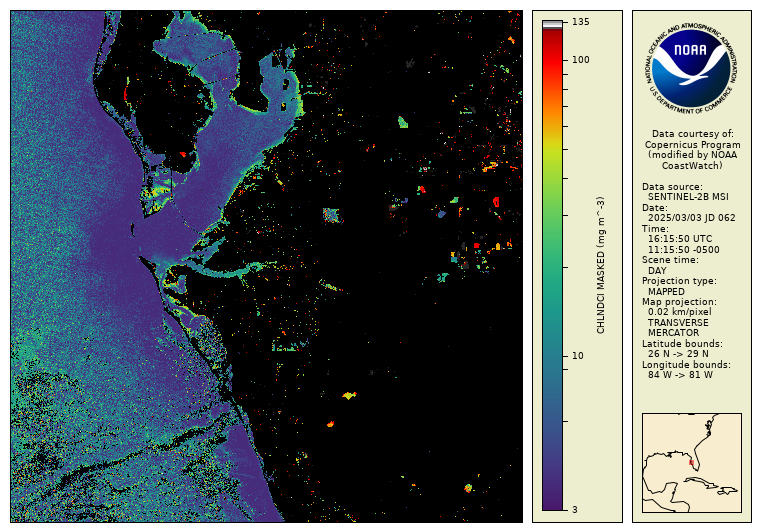The height and width of the screenshot is (532, 764).
Task: Click the date 2025/03/03 JD 062
Action: coord(691,218)
